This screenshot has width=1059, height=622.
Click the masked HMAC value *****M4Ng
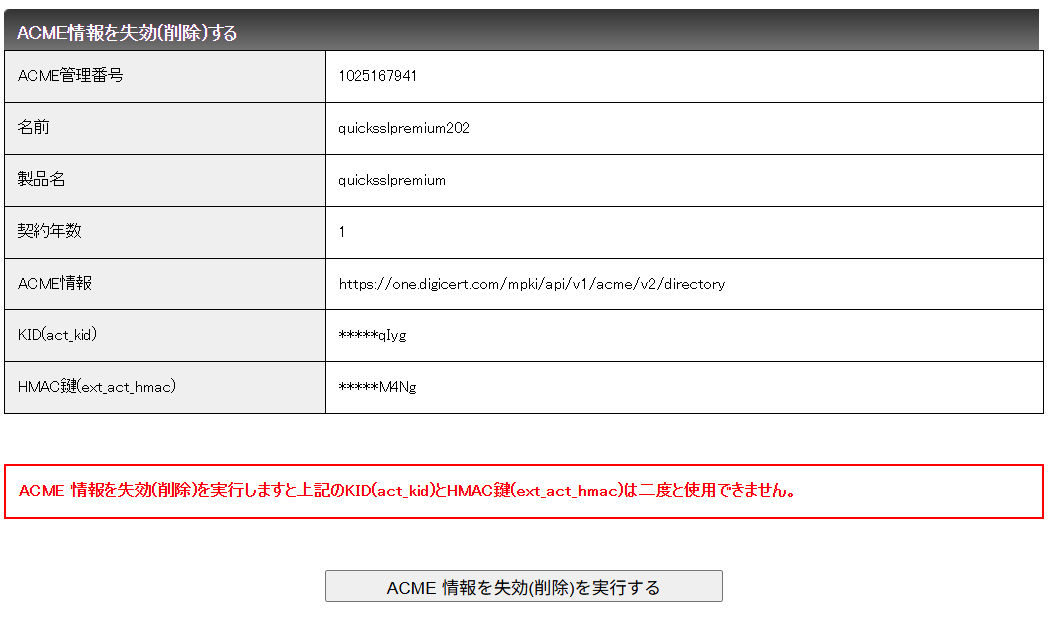tap(377, 388)
